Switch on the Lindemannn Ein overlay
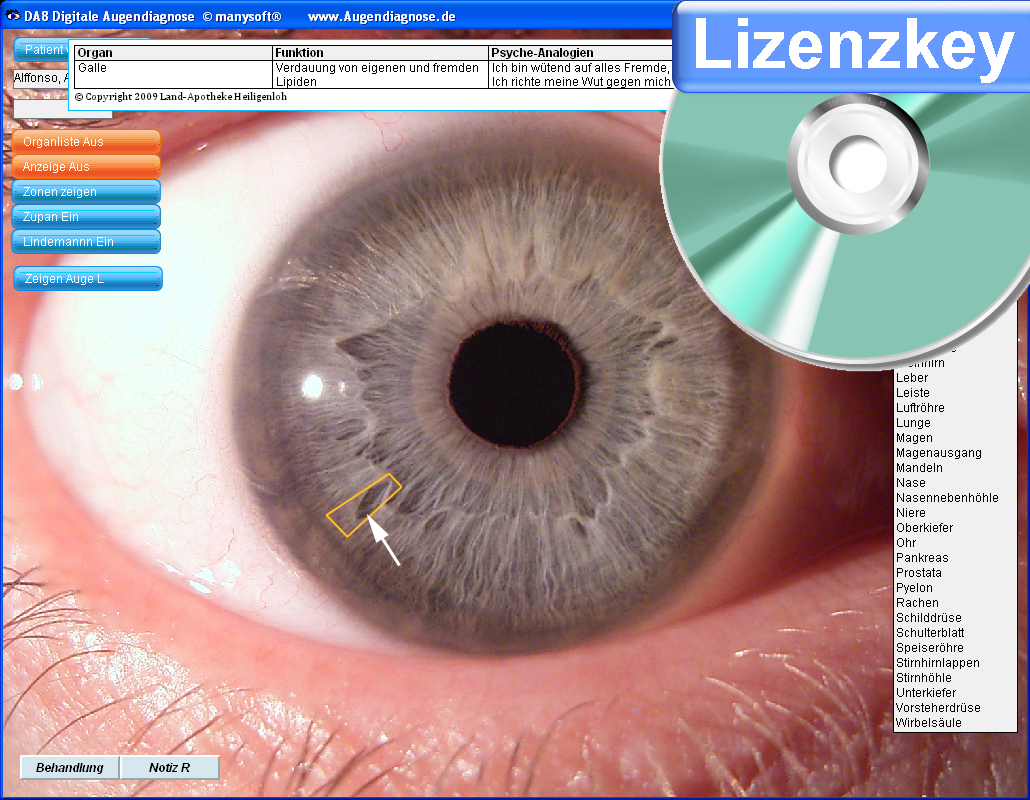 (x=86, y=242)
